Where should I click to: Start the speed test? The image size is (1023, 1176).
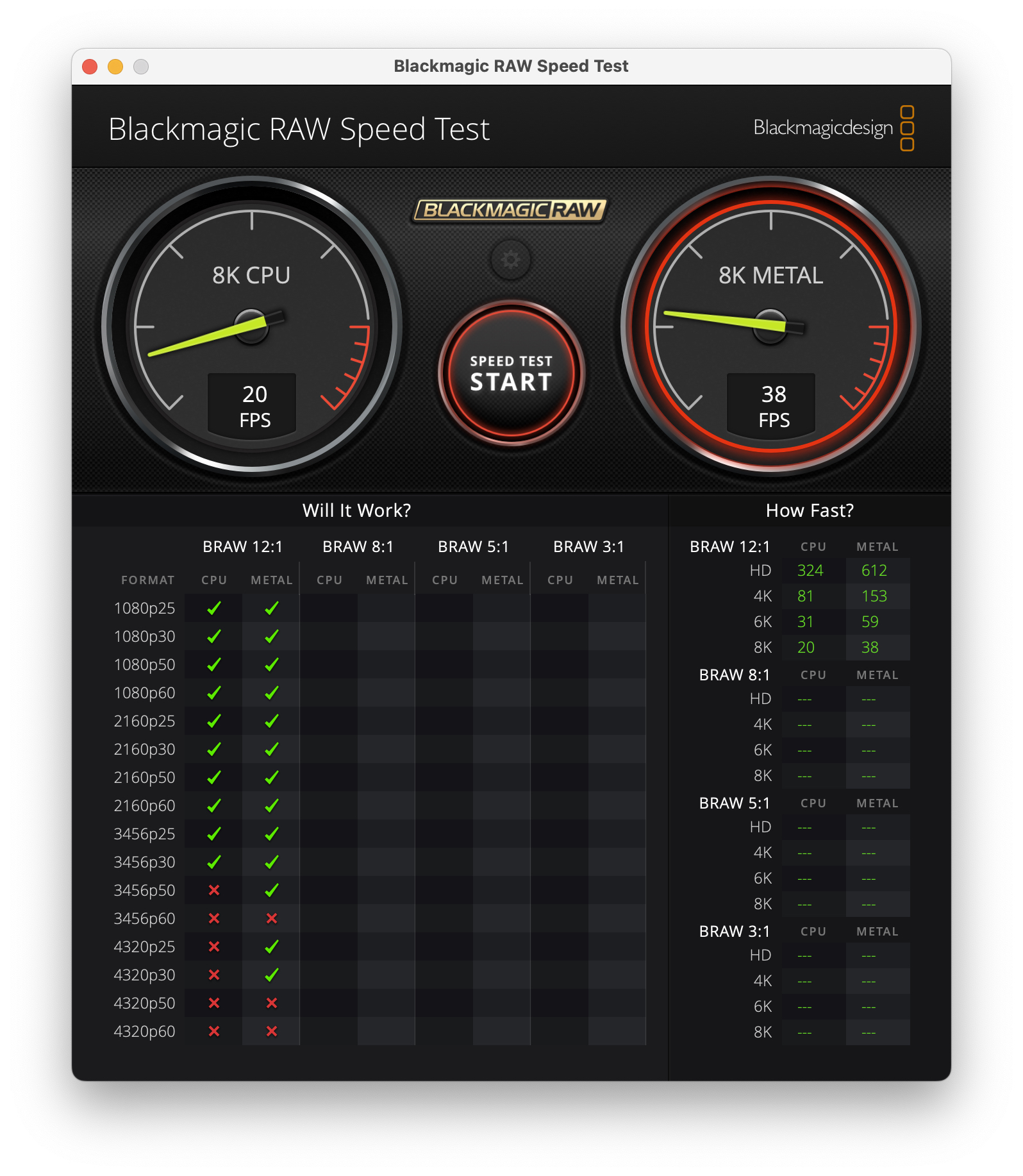(511, 373)
